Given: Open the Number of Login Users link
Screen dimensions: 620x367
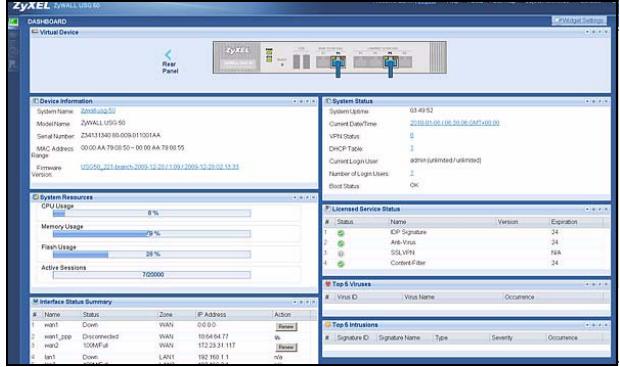Looking at the screenshot, I should (412, 173).
